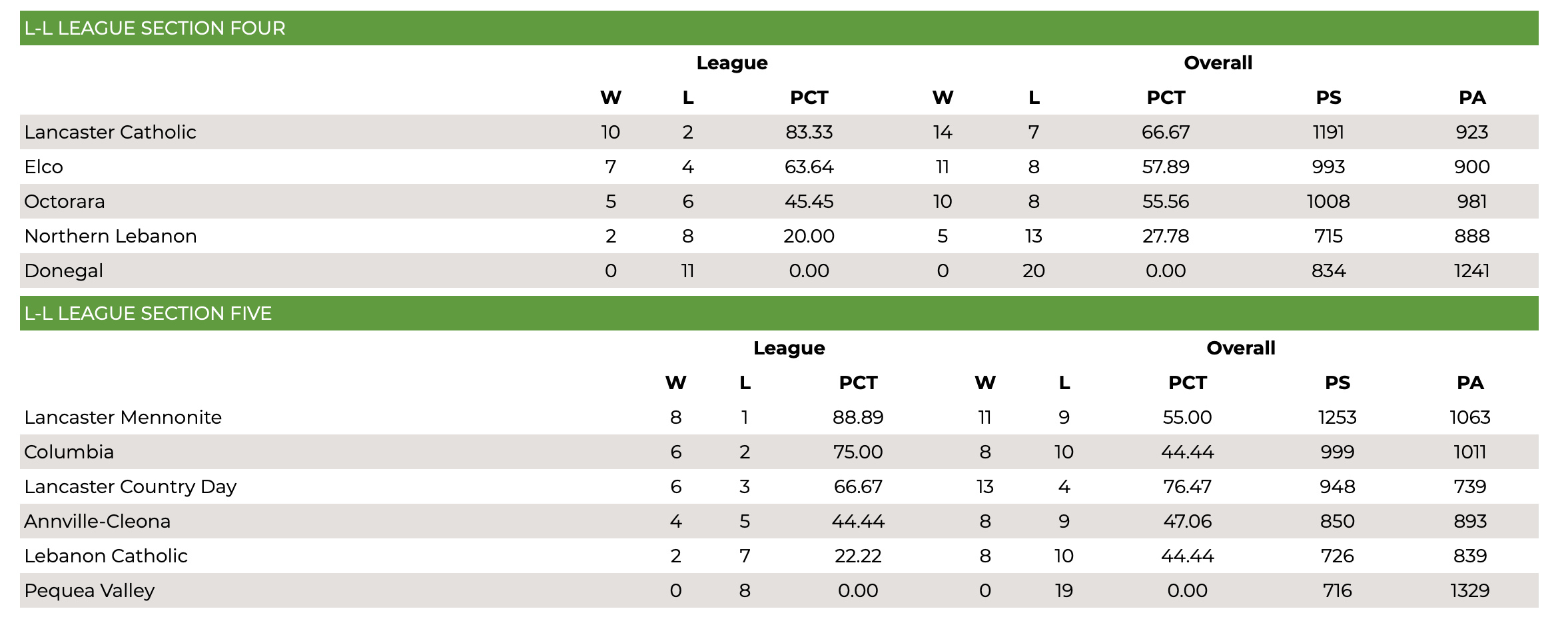1568x621 pixels.
Task: Click the Columbia team name
Action: pyautogui.click(x=69, y=452)
